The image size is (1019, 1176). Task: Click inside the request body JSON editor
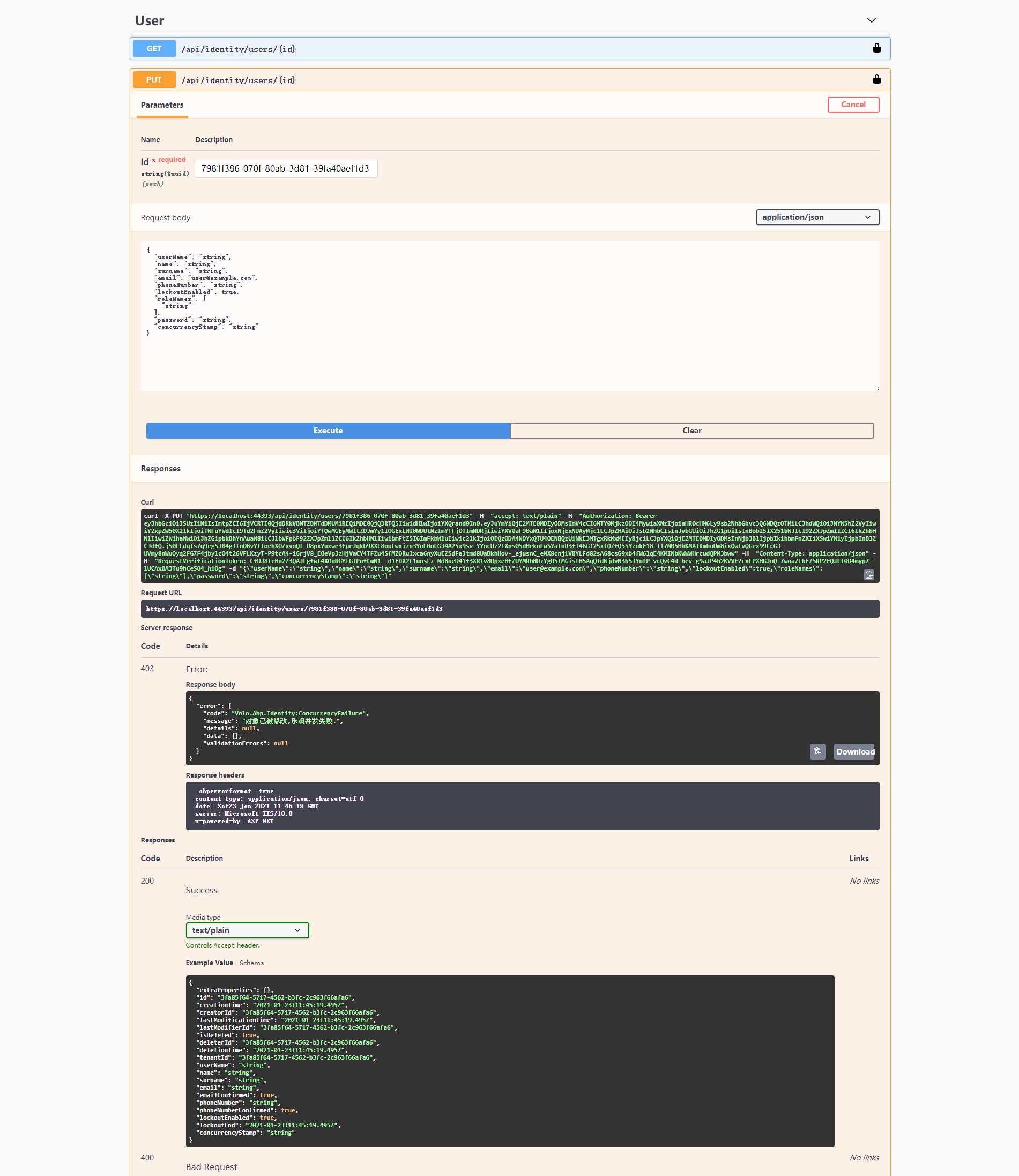click(x=509, y=316)
